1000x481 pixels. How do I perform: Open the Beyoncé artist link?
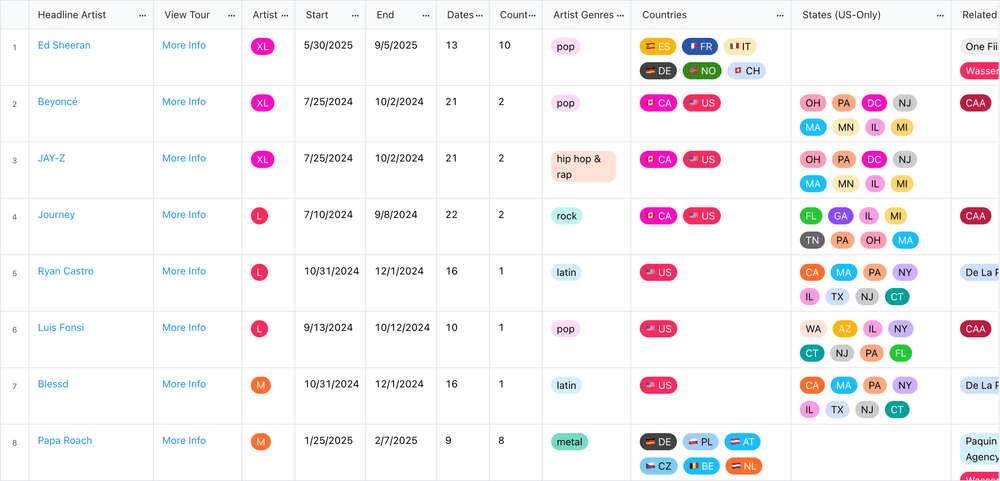(57, 101)
